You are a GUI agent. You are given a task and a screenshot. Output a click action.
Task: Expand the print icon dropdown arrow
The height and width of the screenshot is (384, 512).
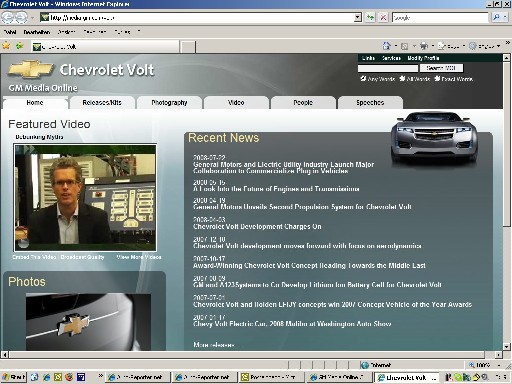coord(433,46)
